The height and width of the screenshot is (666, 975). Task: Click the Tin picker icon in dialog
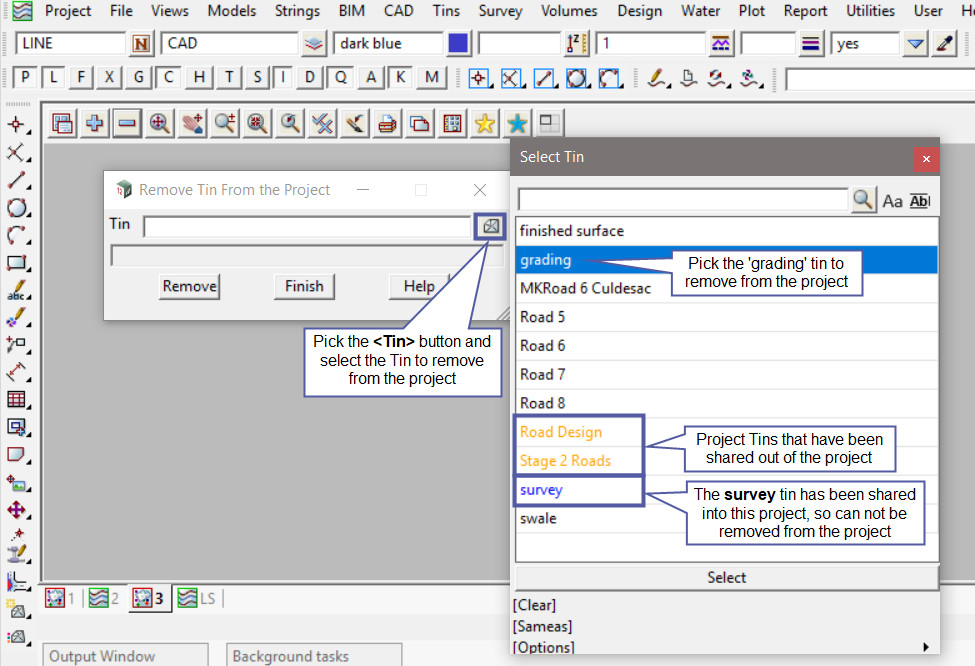[490, 226]
